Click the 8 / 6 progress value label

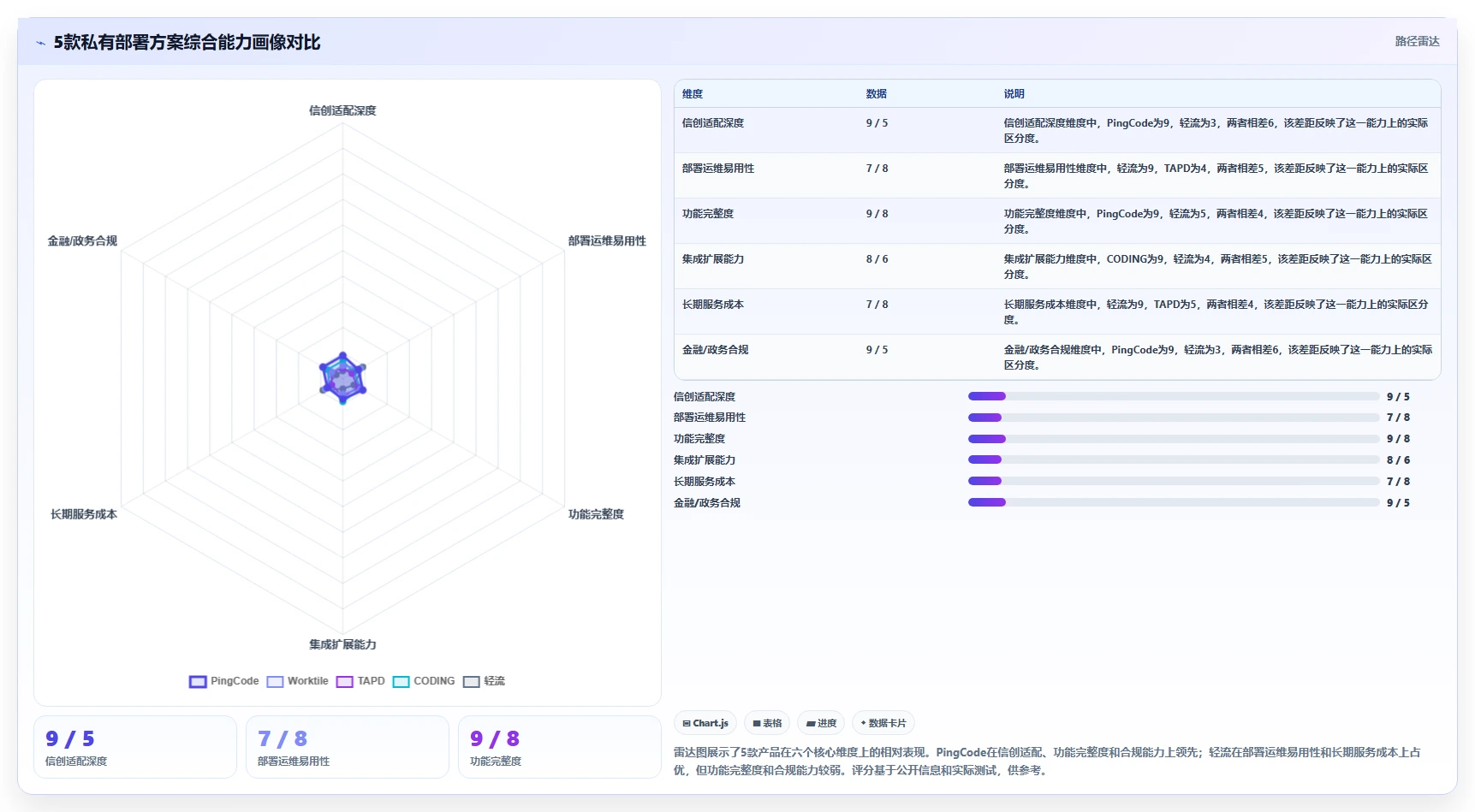point(1398,460)
